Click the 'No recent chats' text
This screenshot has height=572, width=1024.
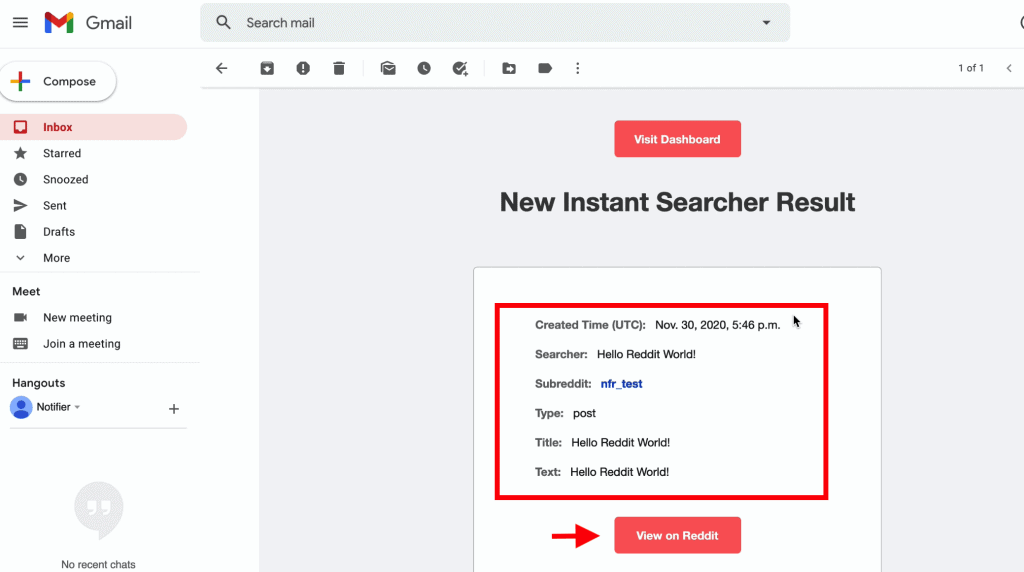click(x=98, y=564)
